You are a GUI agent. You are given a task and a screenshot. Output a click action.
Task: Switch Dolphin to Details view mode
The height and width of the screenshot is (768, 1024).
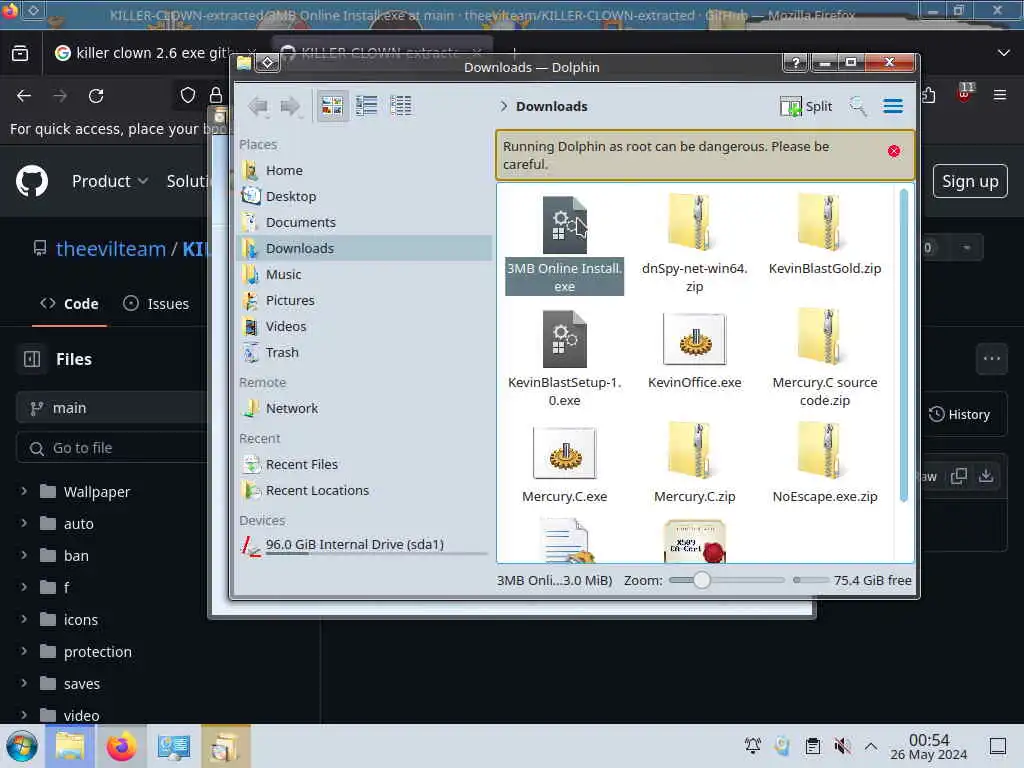pyautogui.click(x=400, y=106)
